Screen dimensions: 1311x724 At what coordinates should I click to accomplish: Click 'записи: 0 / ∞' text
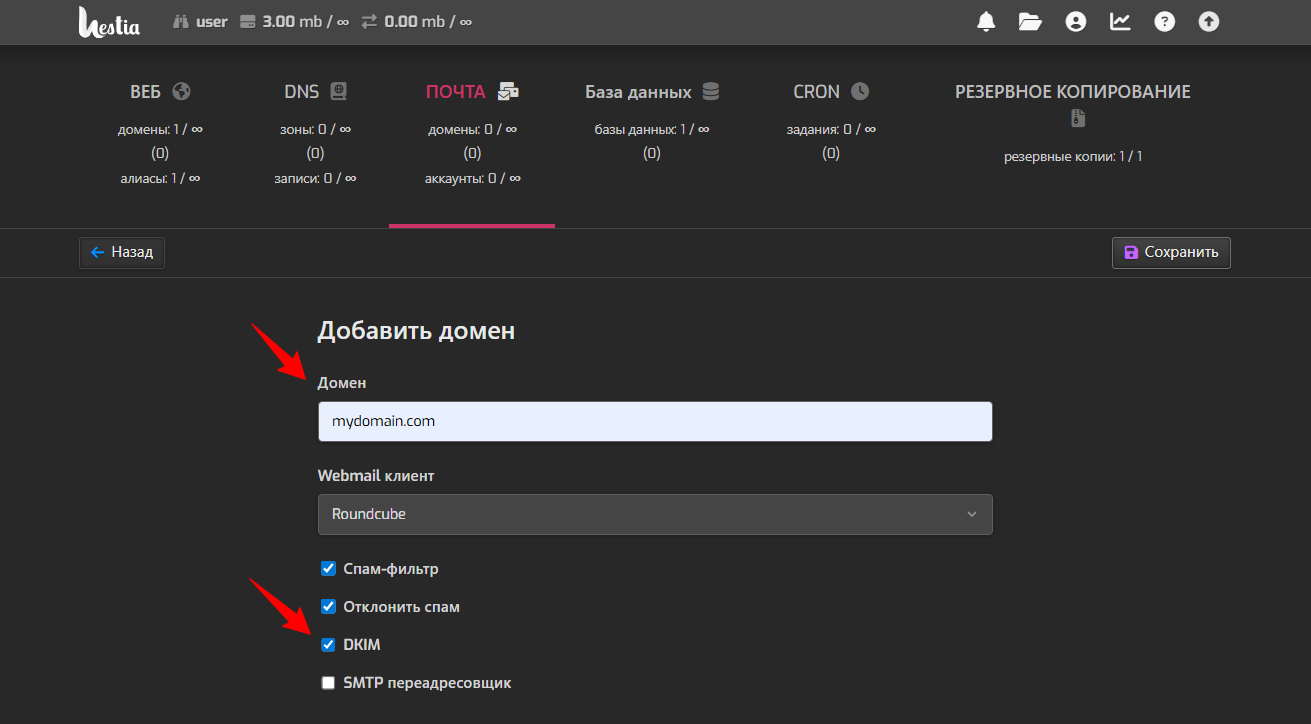coord(315,178)
